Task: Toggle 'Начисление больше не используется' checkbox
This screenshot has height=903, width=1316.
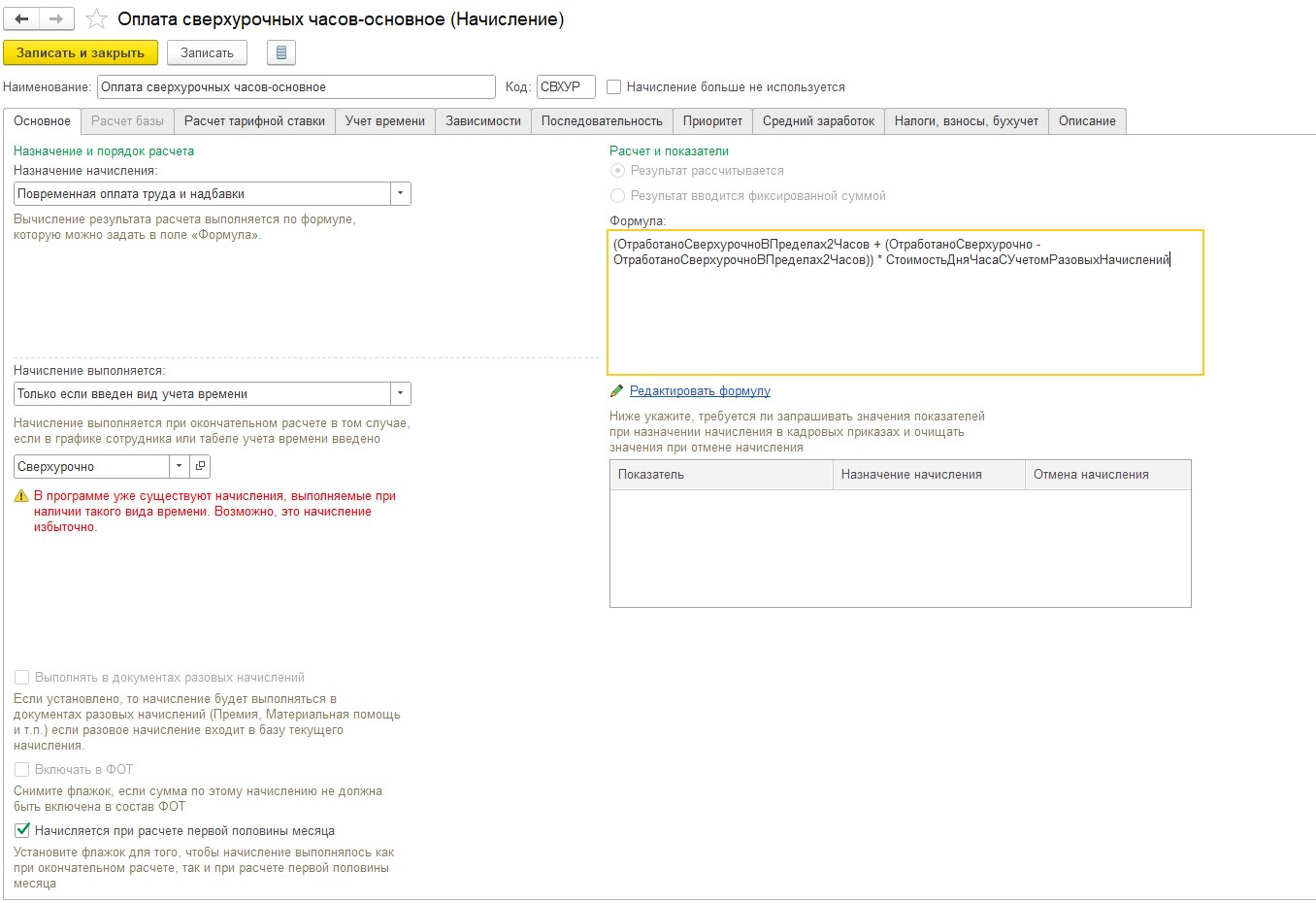Action: click(614, 87)
